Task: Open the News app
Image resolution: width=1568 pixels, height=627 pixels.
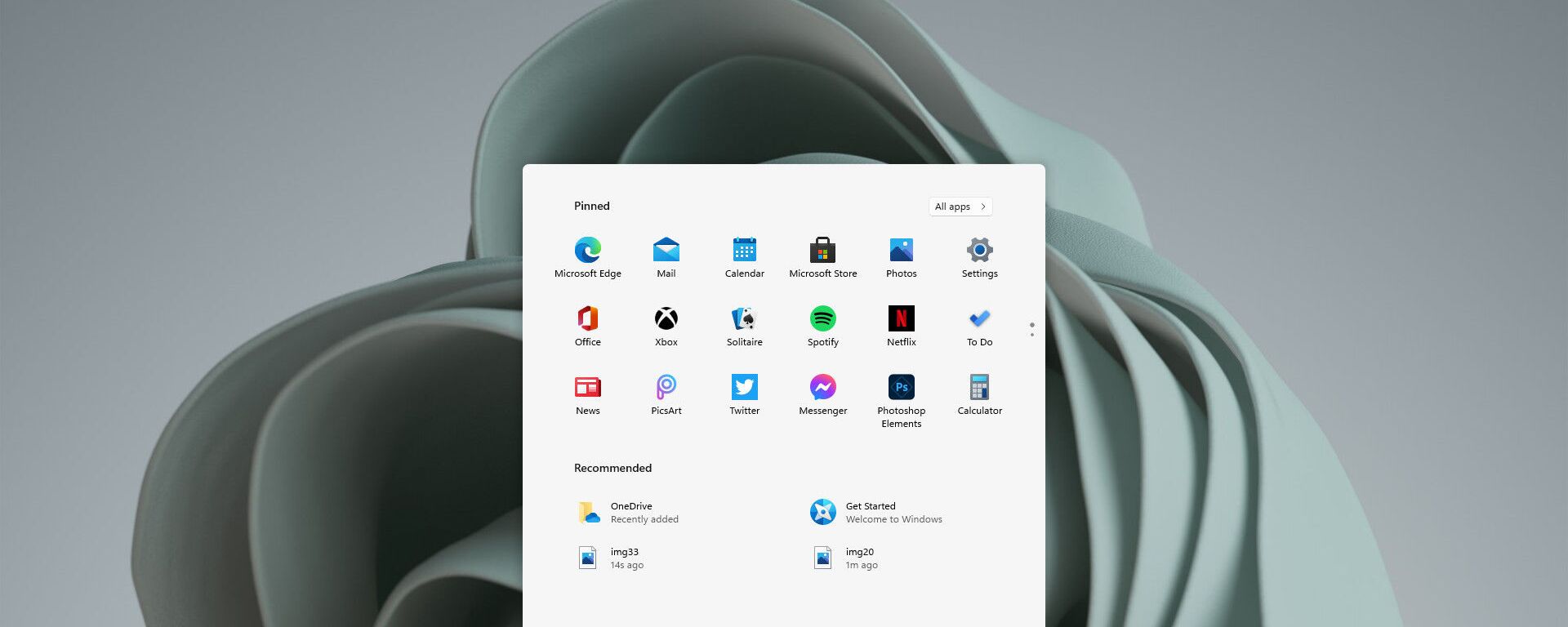Action: pyautogui.click(x=587, y=394)
